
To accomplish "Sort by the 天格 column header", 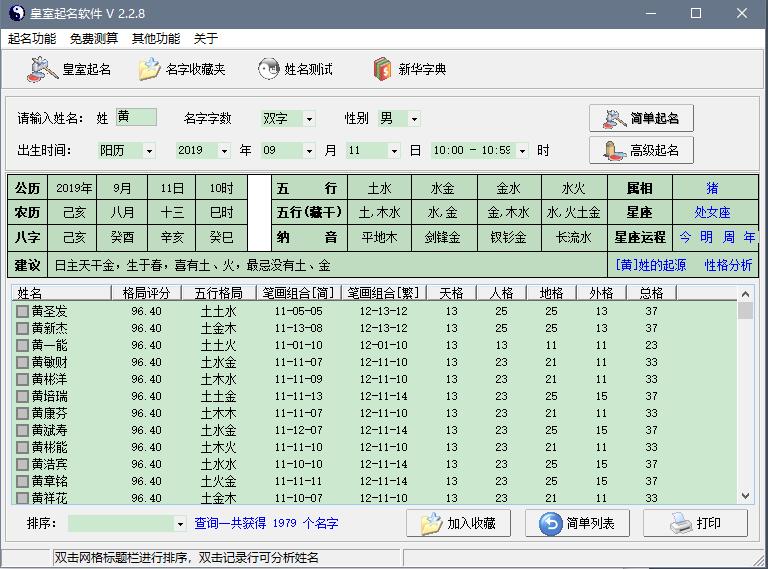I will pyautogui.click(x=451, y=293).
